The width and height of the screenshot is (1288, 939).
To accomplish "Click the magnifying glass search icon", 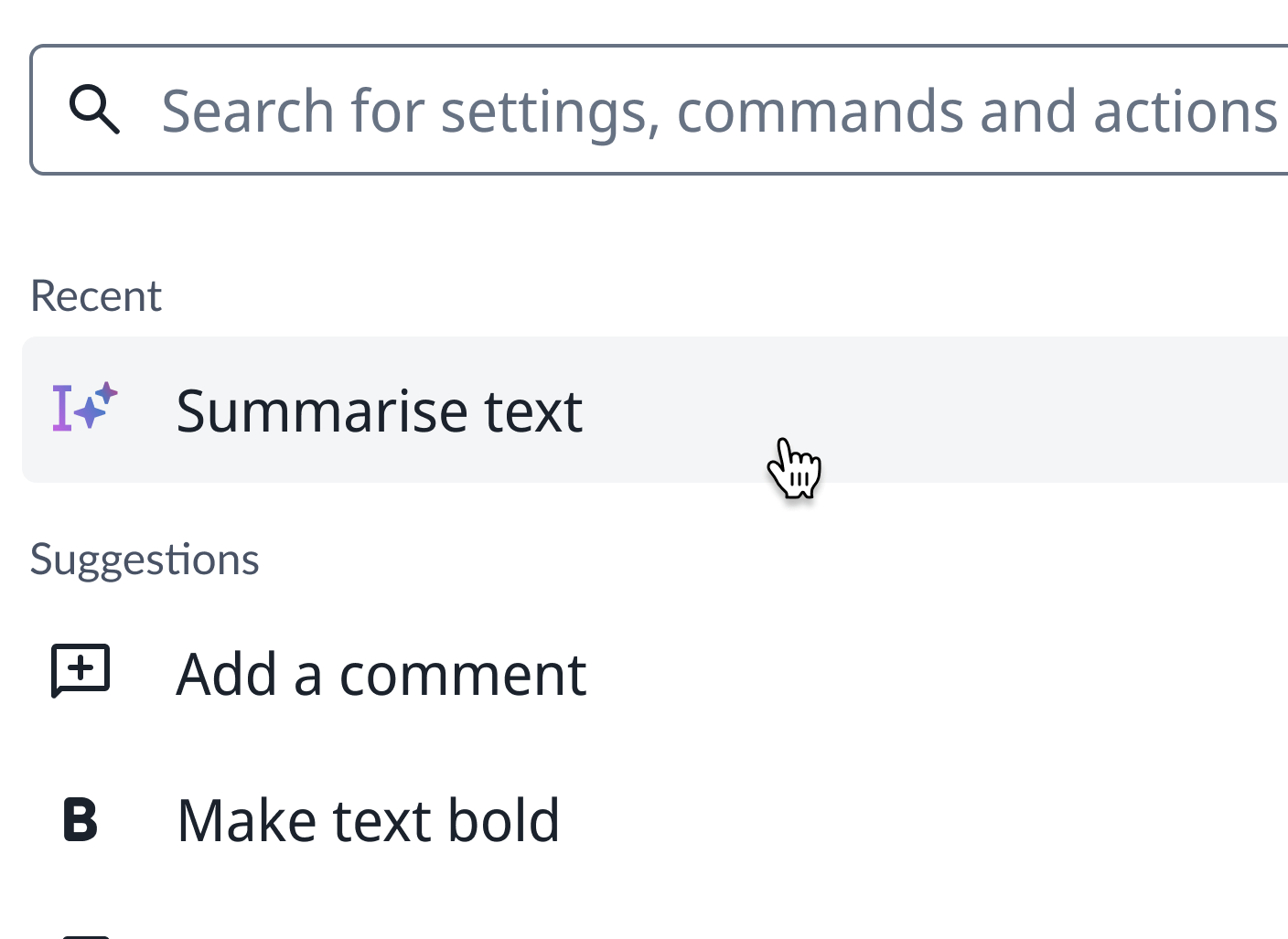I will tap(94, 110).
